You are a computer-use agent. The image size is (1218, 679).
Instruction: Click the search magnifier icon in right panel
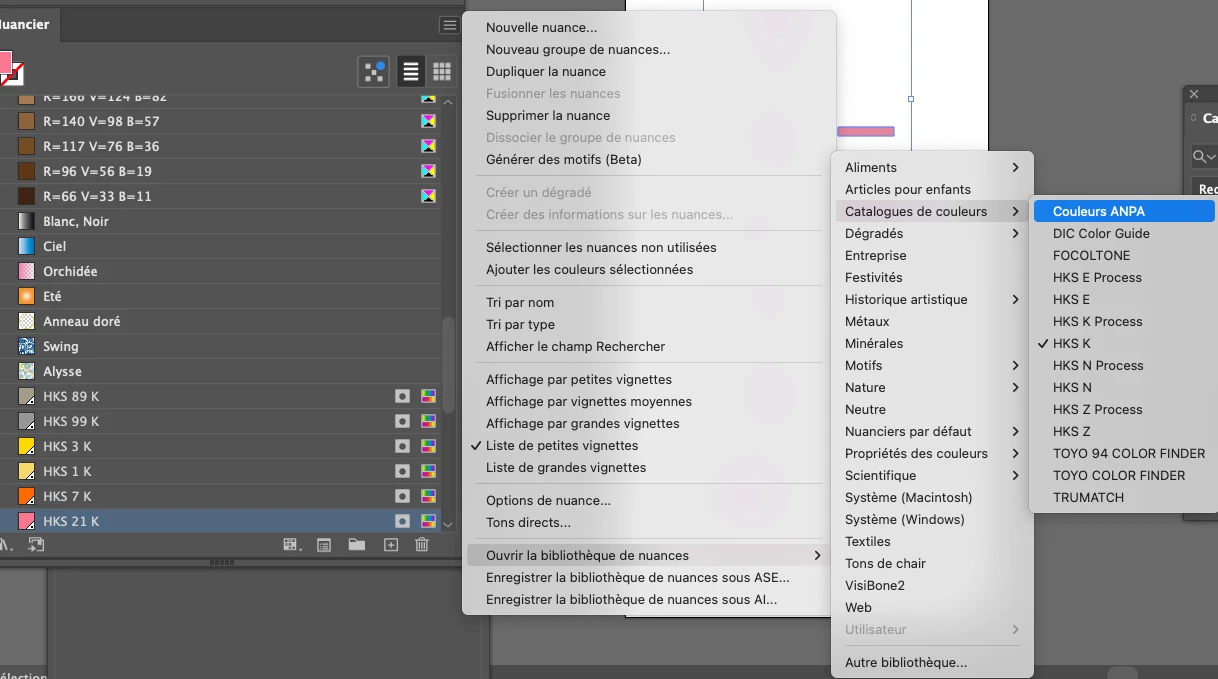tap(1199, 157)
